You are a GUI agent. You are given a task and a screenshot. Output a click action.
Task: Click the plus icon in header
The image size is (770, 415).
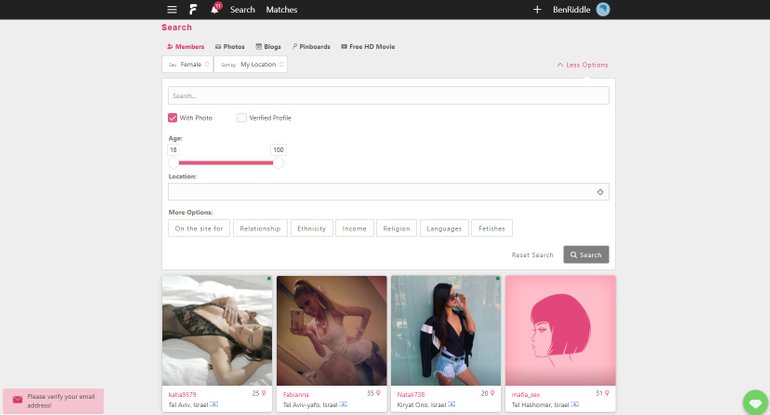(537, 9)
